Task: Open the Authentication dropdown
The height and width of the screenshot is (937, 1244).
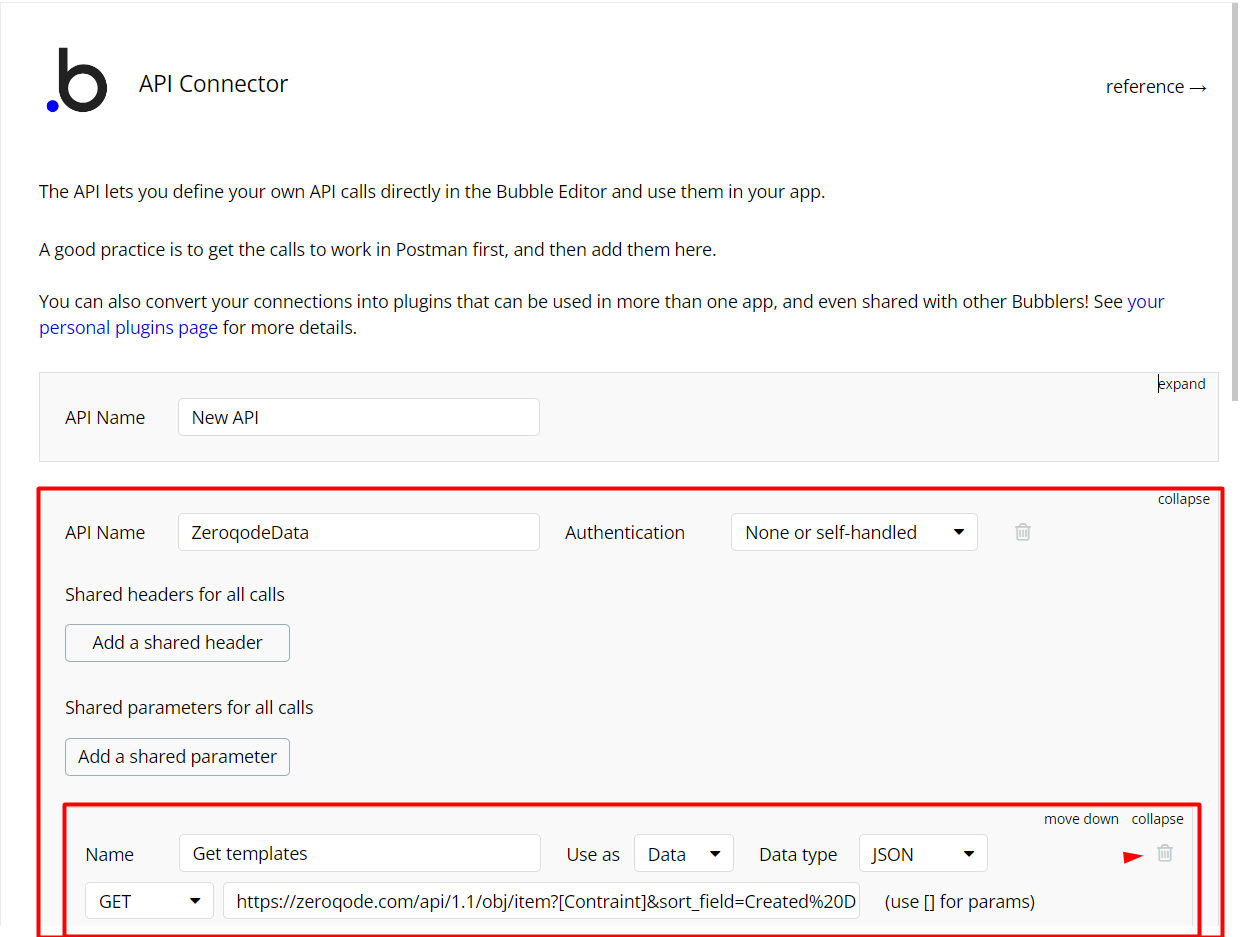Action: (x=854, y=532)
